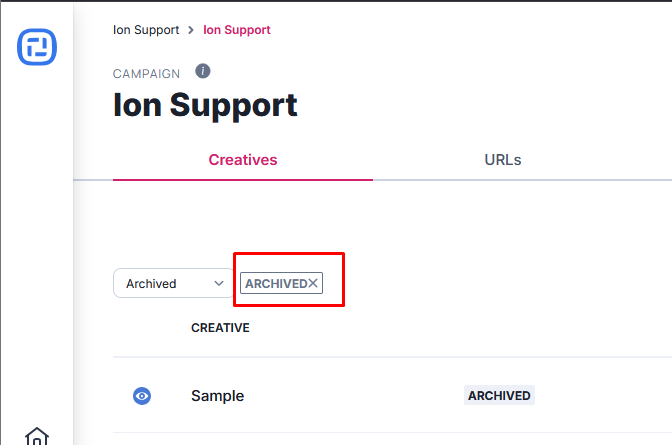Remove the ARCHIVED filter chip with X
672x445 pixels.
pos(313,284)
